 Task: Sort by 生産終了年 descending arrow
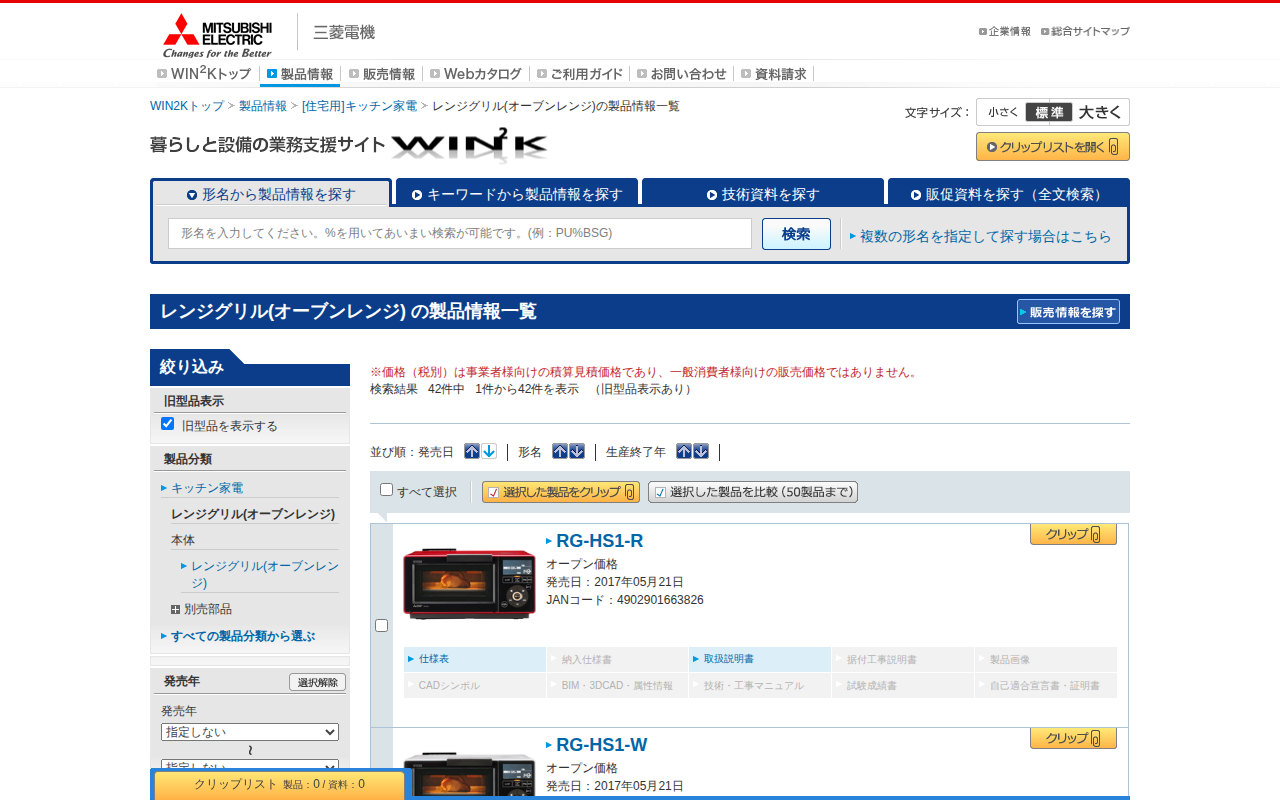(701, 452)
